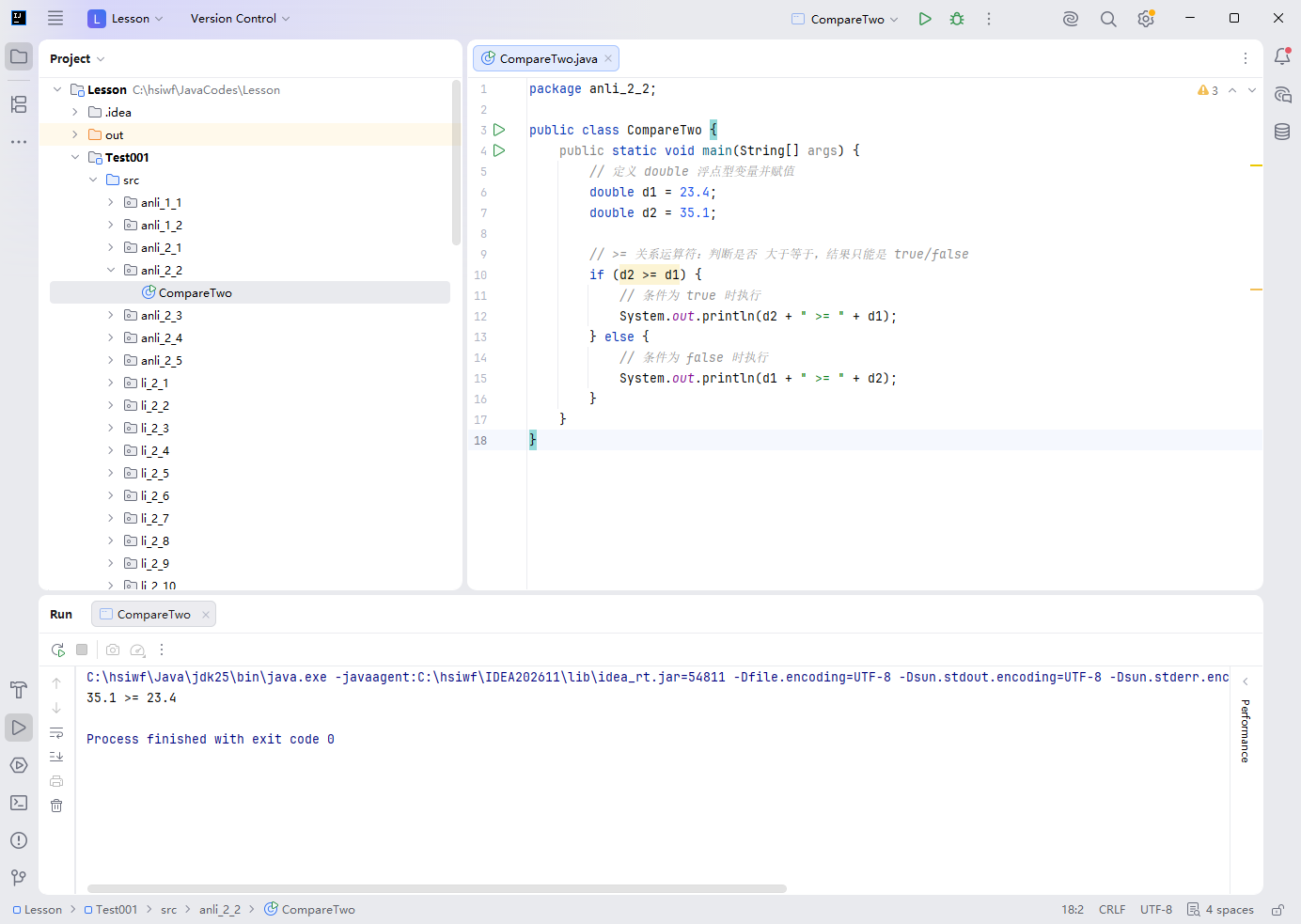The width and height of the screenshot is (1301, 924).
Task: Click Test001 breadcrumb in status bar
Action: point(111,909)
